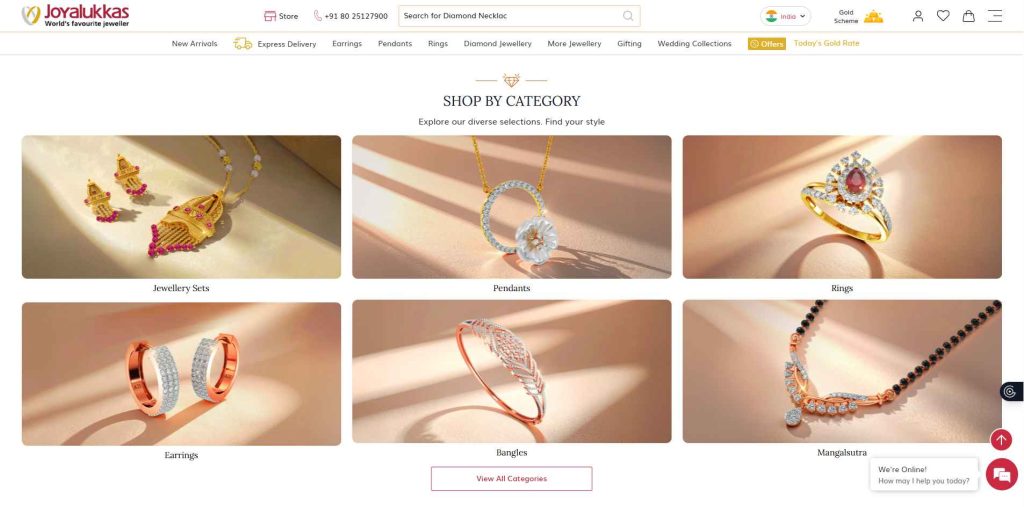
Task: Click the View All Categories button
Action: [511, 478]
